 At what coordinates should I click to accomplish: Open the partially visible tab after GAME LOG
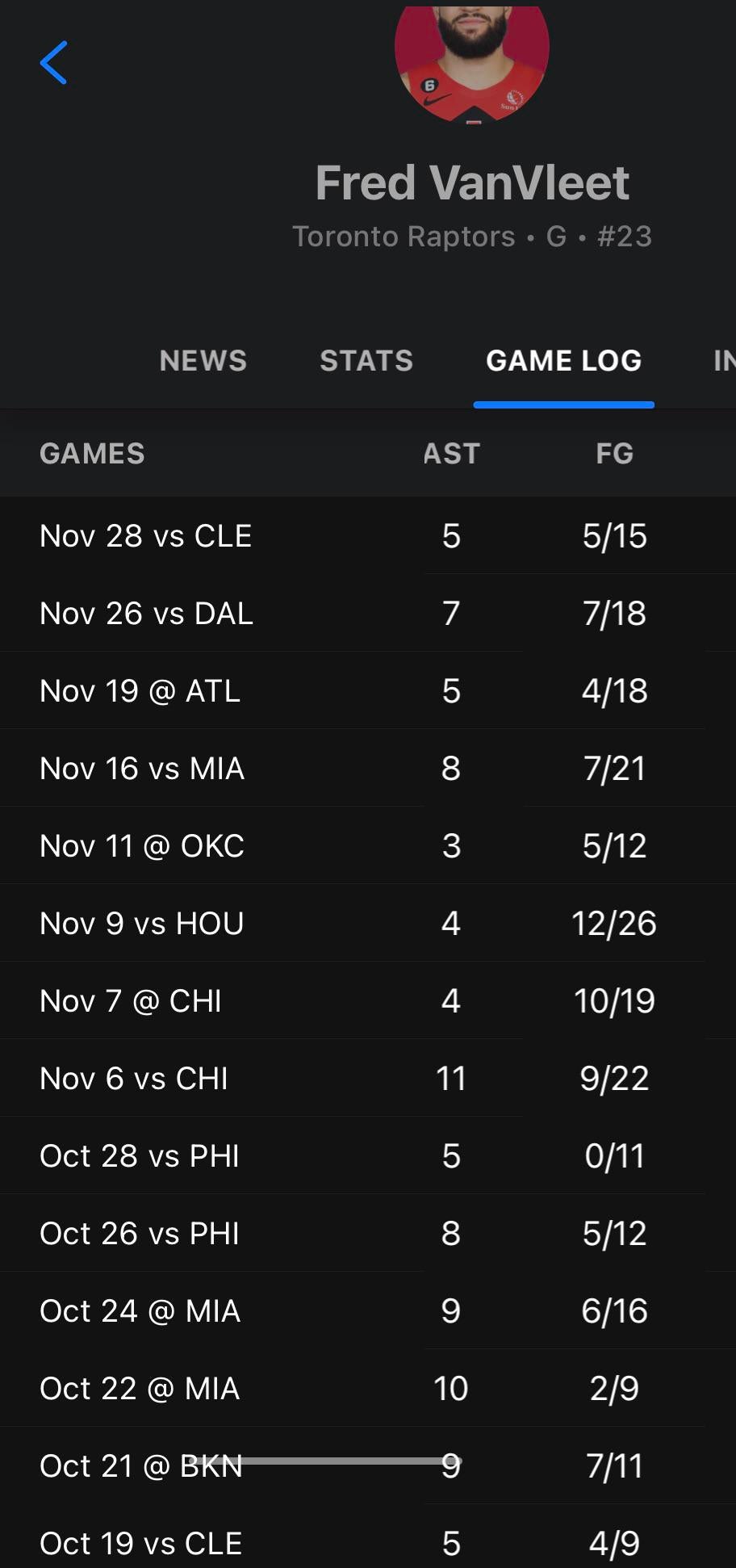click(723, 361)
